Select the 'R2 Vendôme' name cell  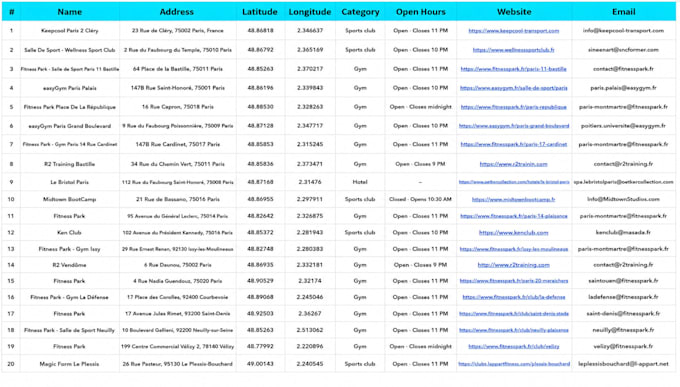pos(69,265)
